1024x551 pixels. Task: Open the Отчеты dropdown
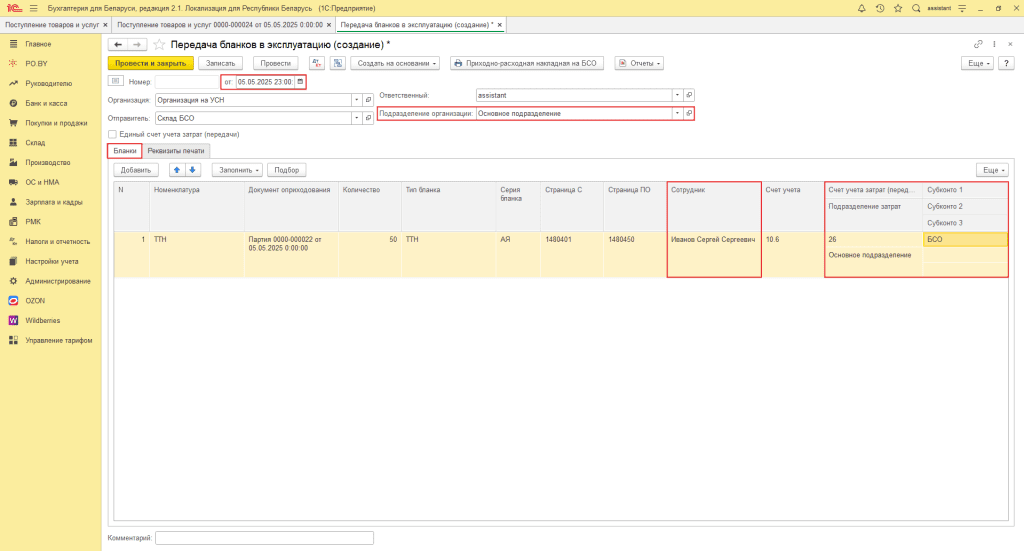pos(639,63)
